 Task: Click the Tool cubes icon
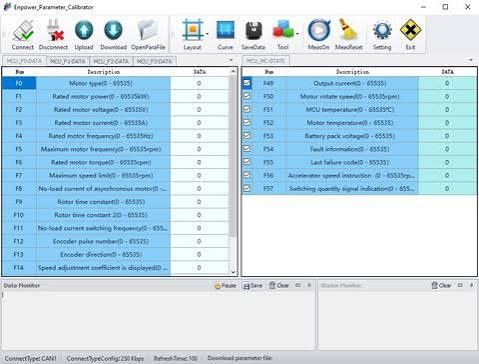(283, 35)
